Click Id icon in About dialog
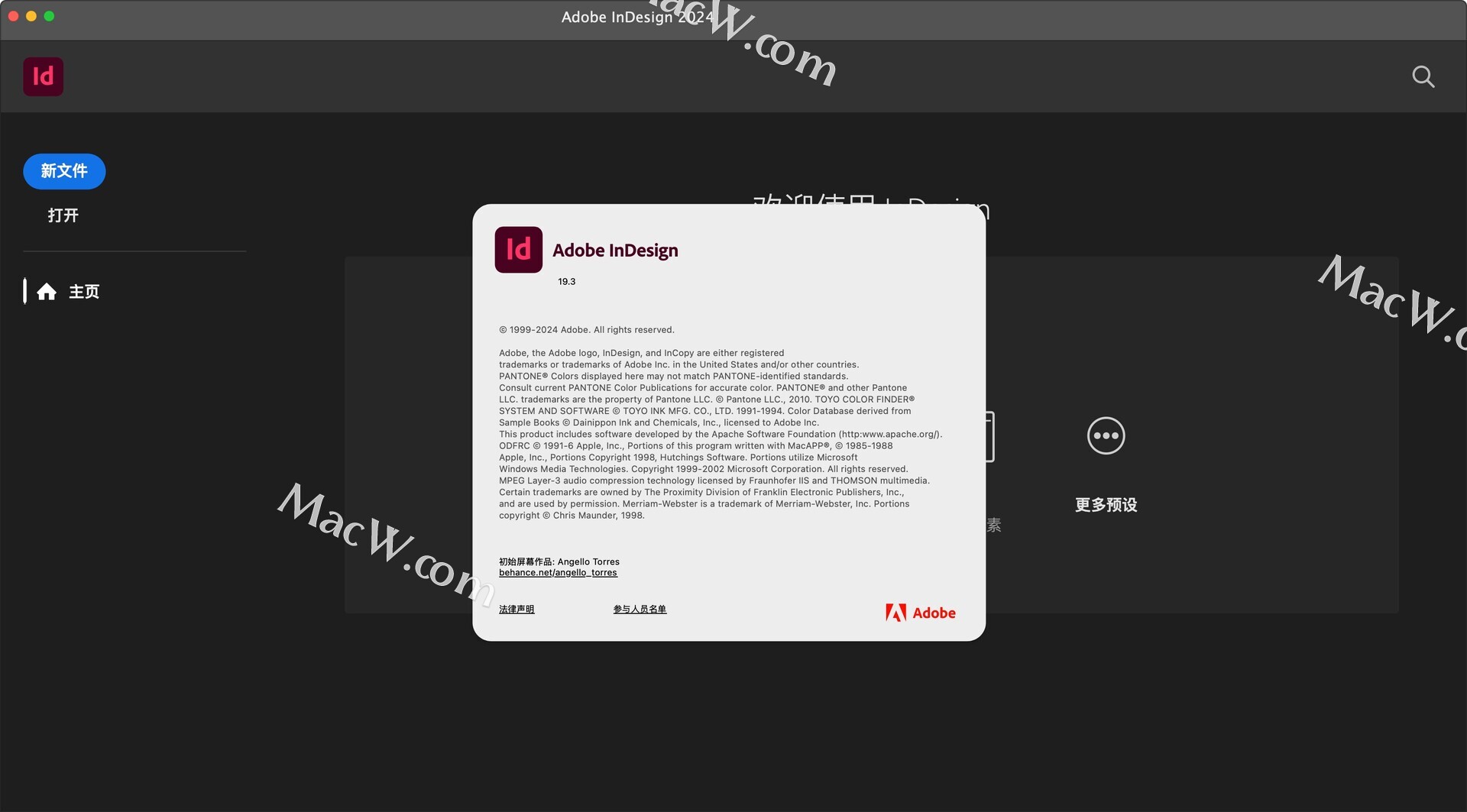Viewport: 1467px width, 812px height. pos(519,250)
